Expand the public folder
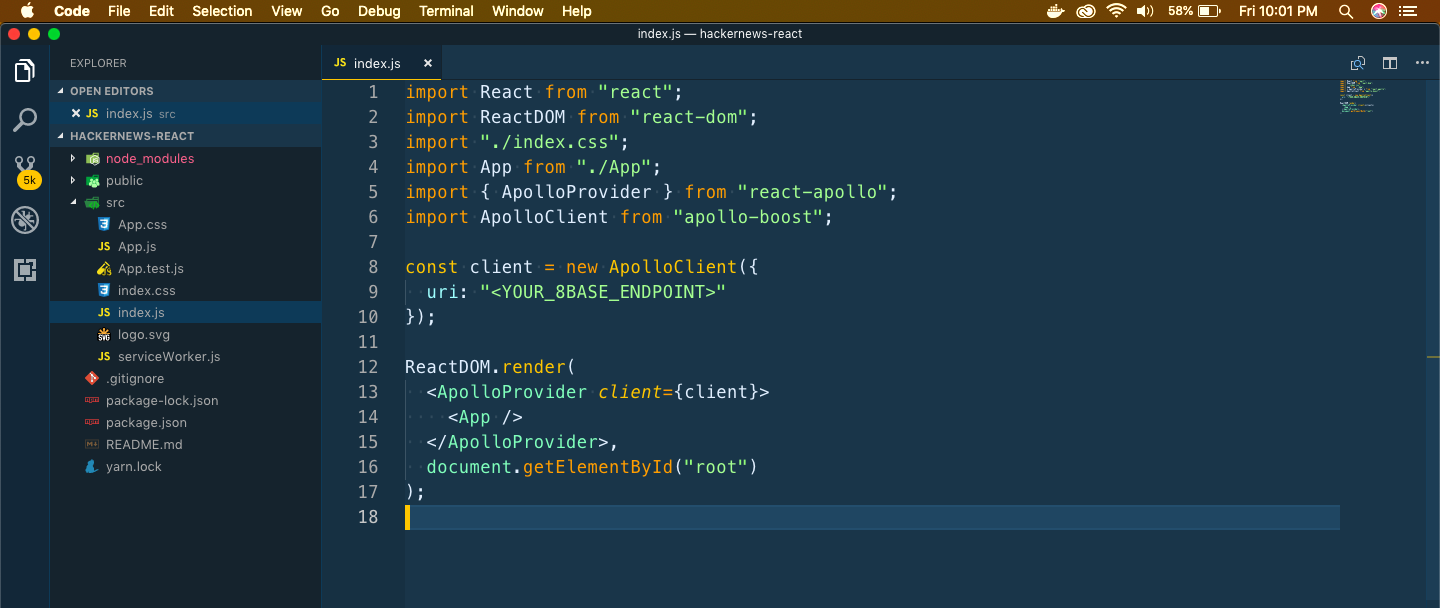 point(73,181)
